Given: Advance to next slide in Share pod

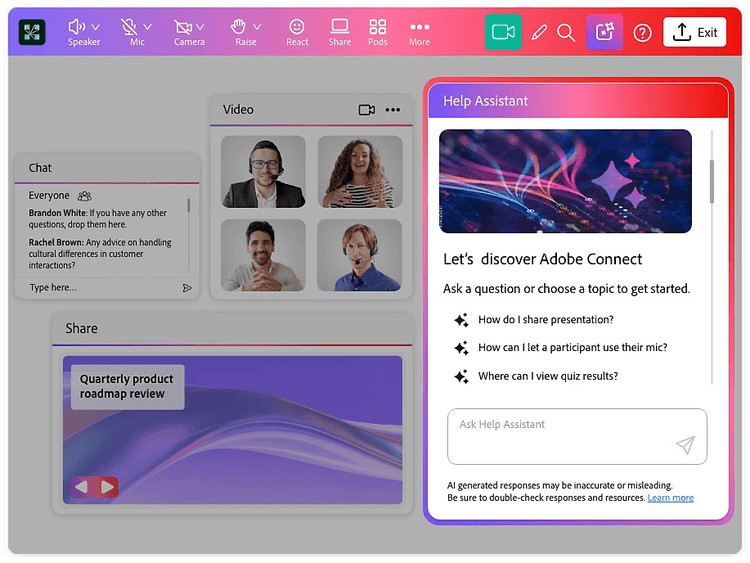Looking at the screenshot, I should coord(107,487).
